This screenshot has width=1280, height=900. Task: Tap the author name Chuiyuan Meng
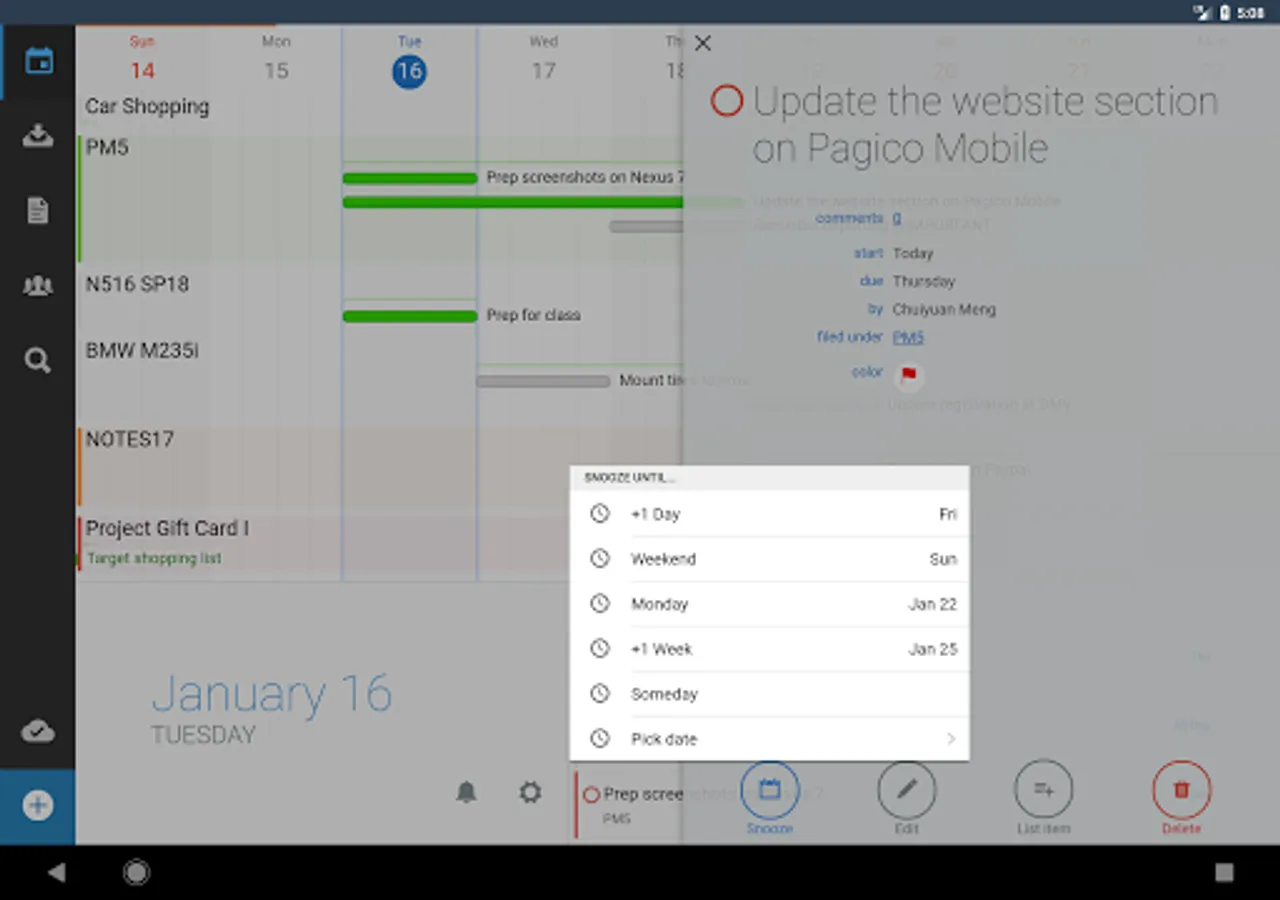click(944, 310)
